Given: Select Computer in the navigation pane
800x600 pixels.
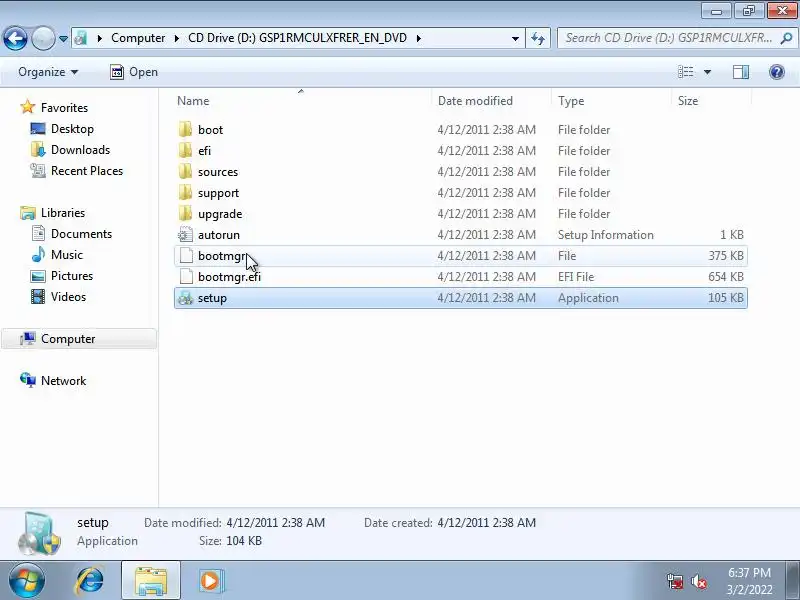Looking at the screenshot, I should (x=79, y=339).
